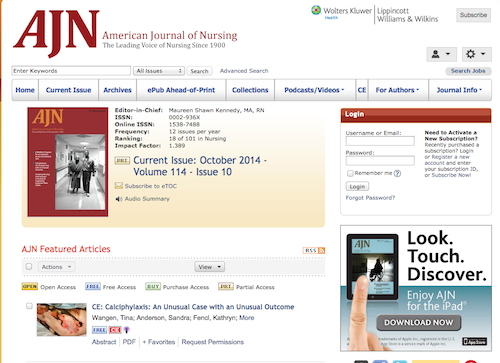Open Advanced Search link

244,71
